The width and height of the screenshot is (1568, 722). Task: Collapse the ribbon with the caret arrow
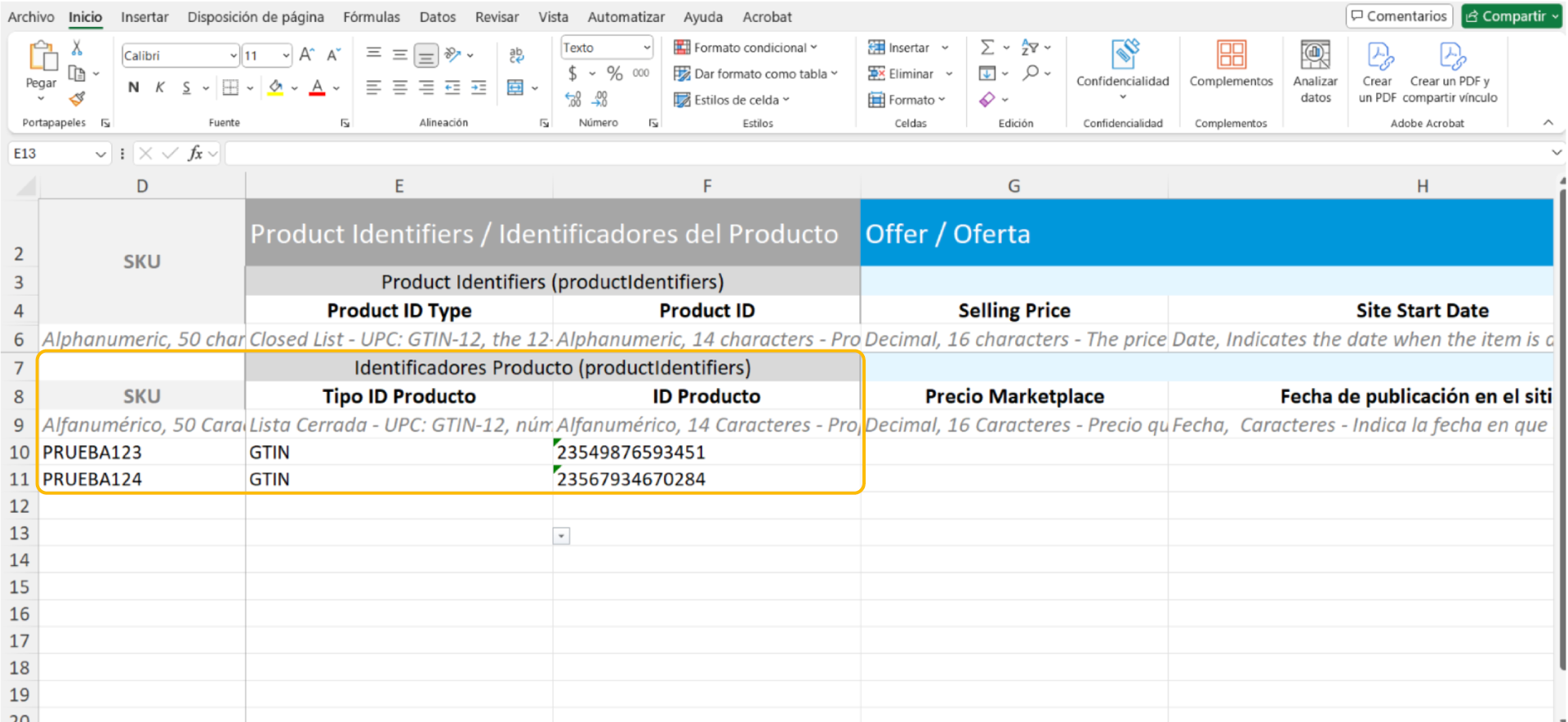click(x=1548, y=123)
